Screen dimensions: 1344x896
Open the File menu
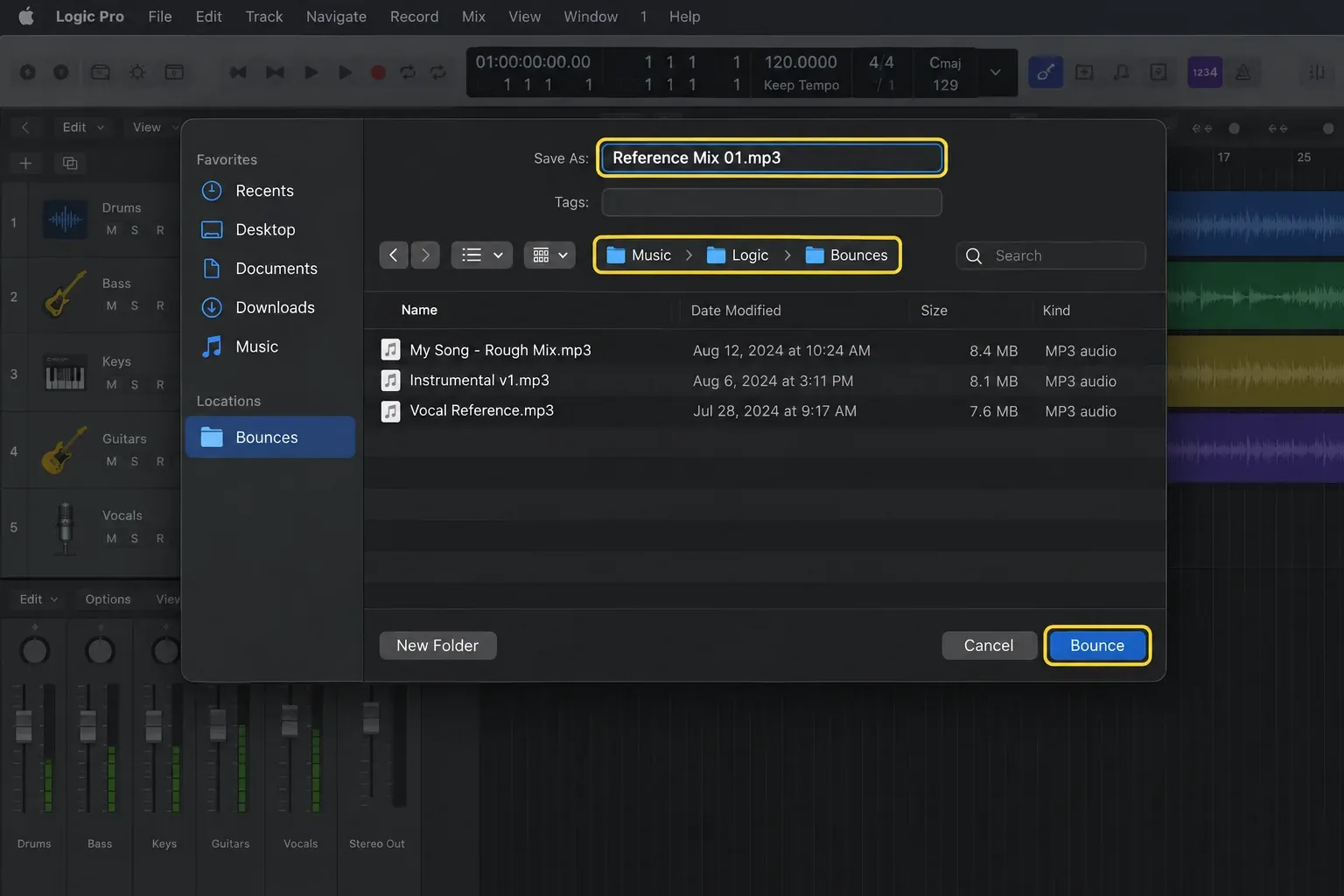pos(160,17)
